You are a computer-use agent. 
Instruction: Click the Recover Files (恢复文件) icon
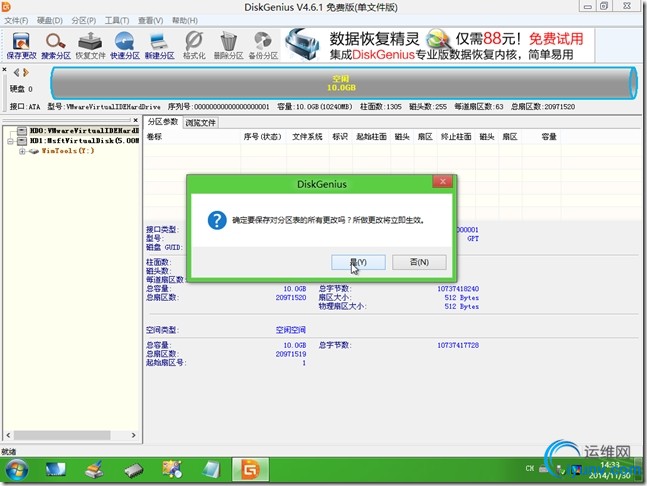90,46
